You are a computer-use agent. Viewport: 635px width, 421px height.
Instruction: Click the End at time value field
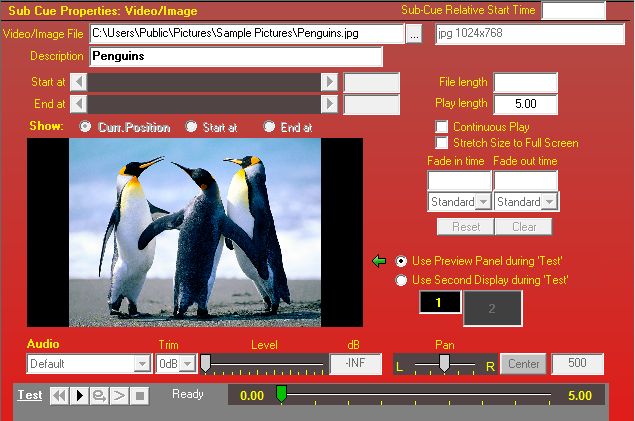coord(371,104)
